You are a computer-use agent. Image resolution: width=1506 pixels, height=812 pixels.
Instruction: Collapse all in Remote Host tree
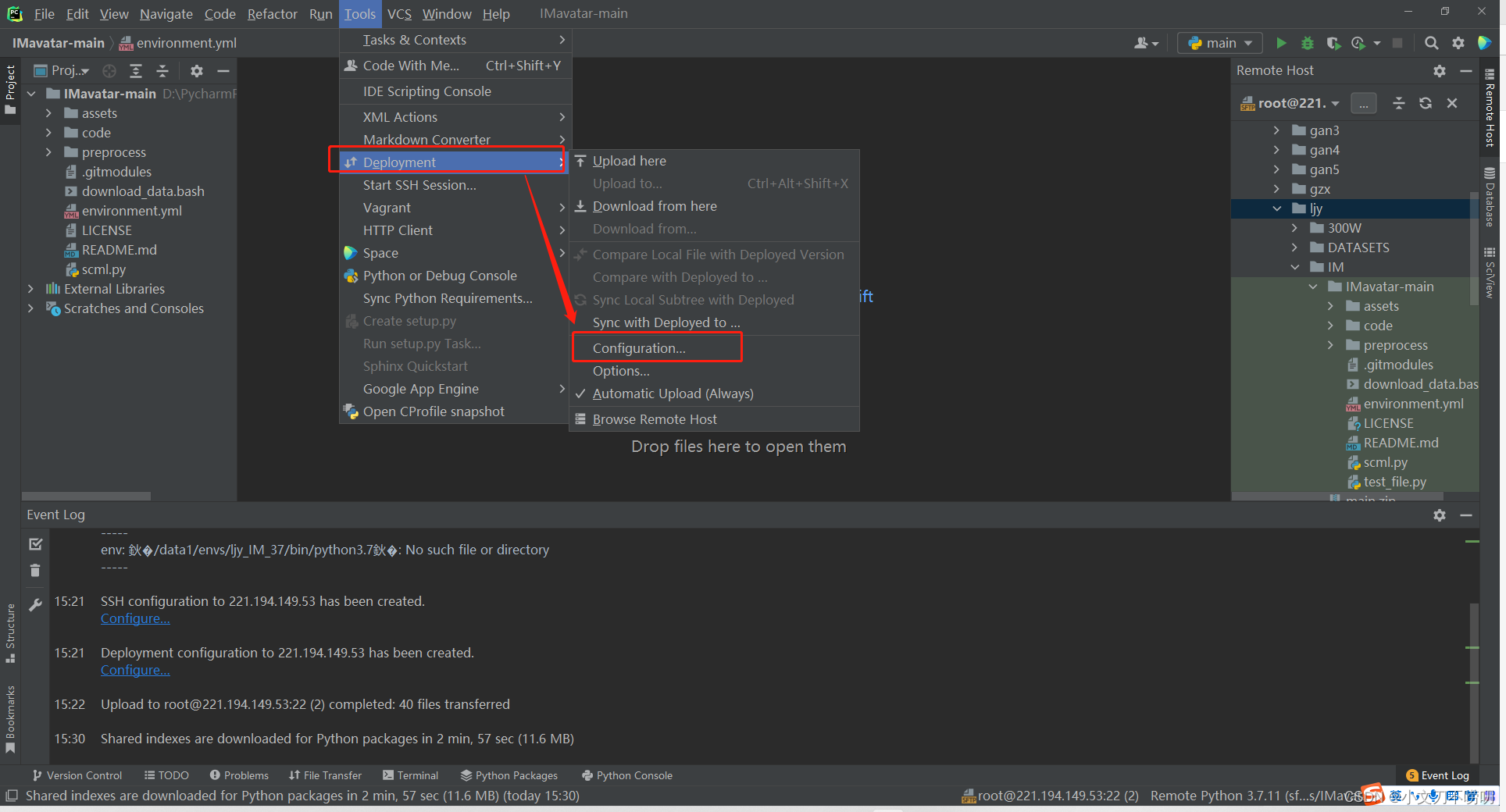click(x=1399, y=103)
